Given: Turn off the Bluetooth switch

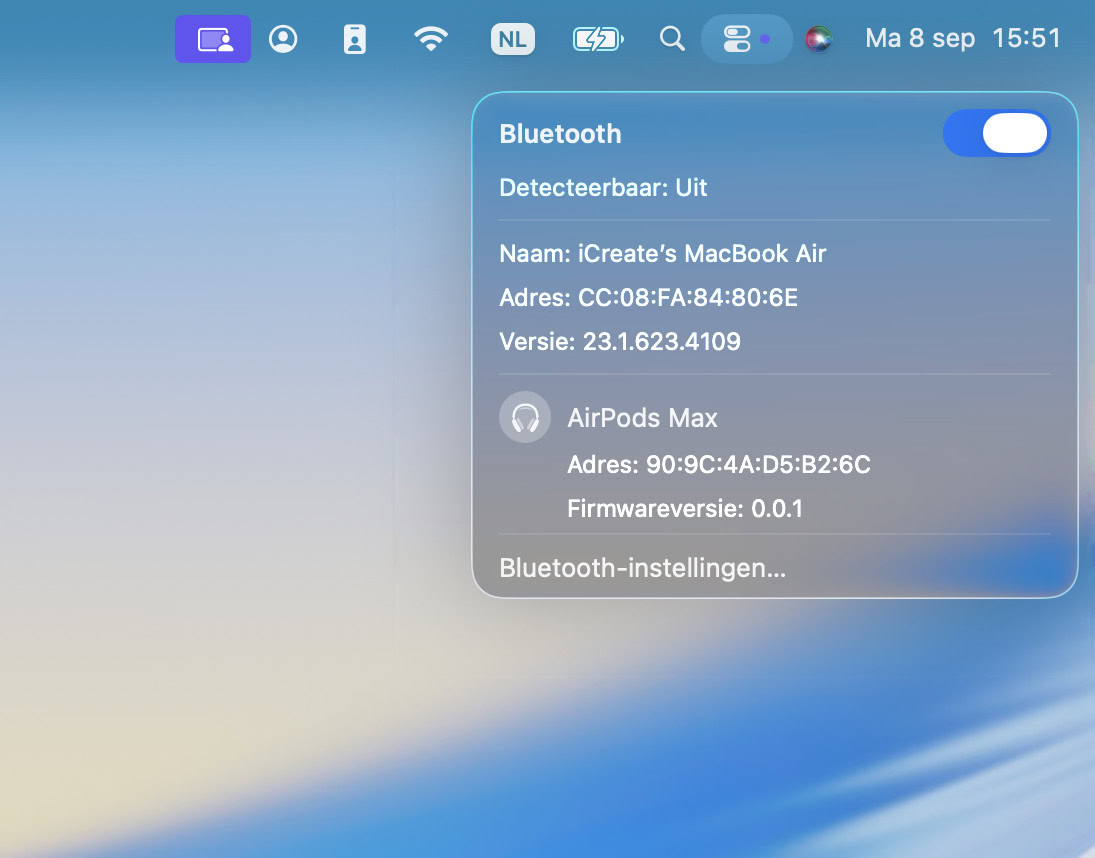Looking at the screenshot, I should (x=996, y=134).
